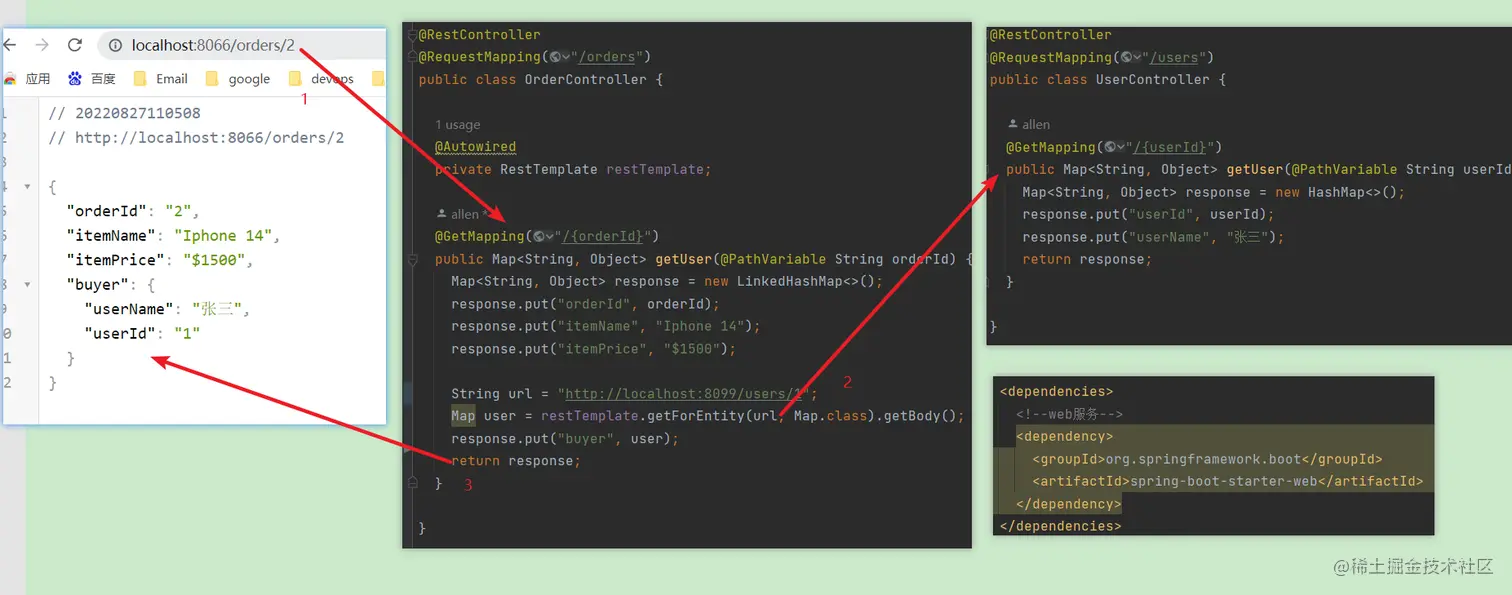Open the devops bookmarks folder
Image resolution: width=1512 pixels, height=595 pixels.
[x=321, y=79]
